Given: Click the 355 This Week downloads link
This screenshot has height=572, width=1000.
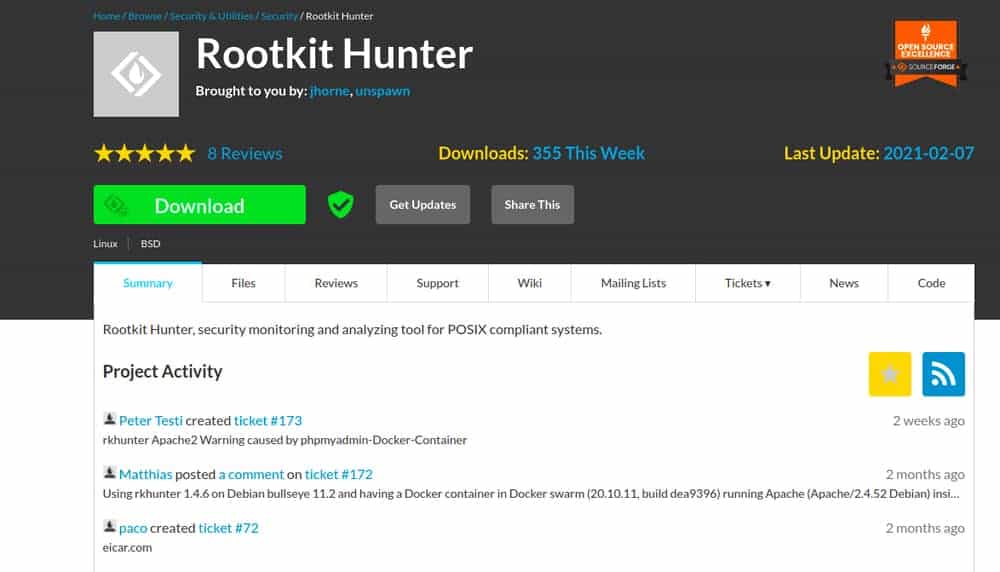Looking at the screenshot, I should pos(589,154).
